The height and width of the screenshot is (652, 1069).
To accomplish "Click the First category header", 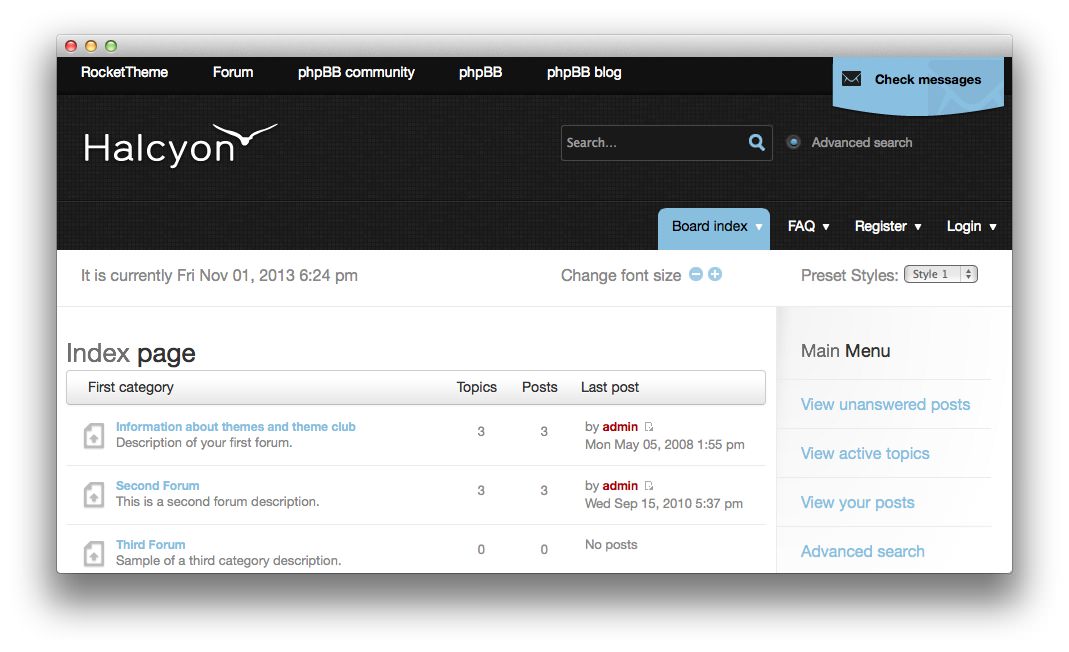I will tap(130, 387).
